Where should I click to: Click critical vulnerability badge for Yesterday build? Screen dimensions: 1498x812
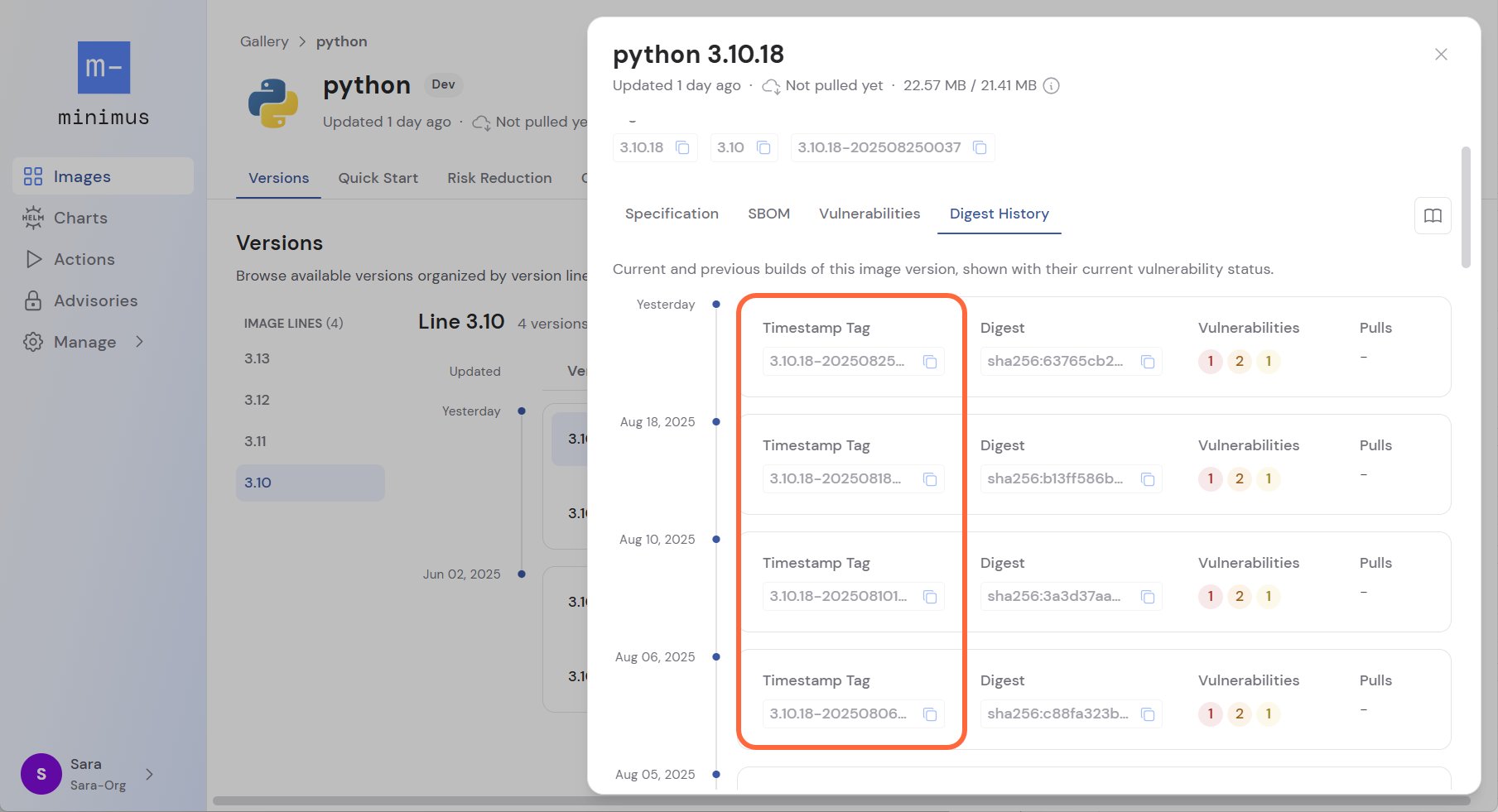tap(1210, 362)
